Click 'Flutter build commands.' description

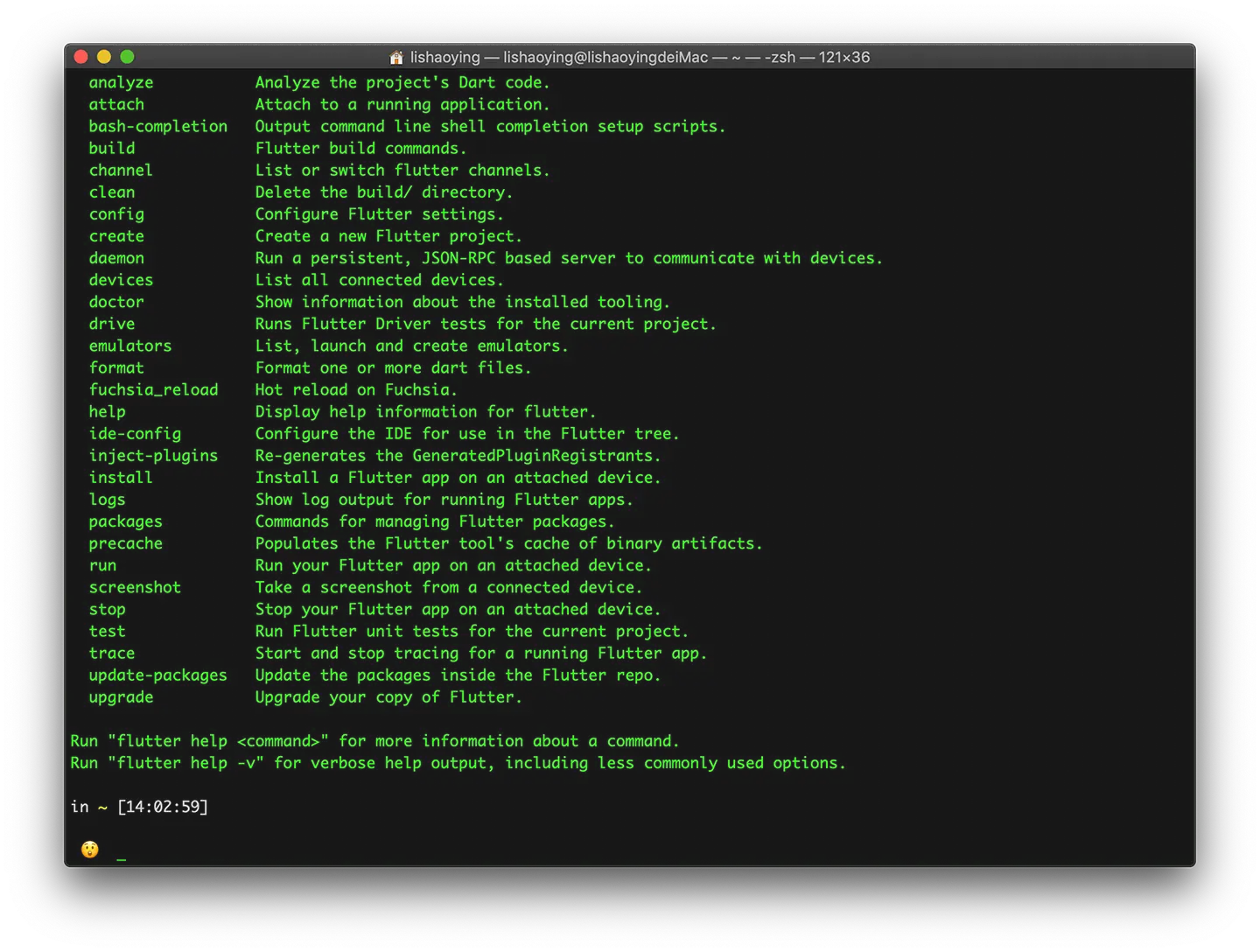[360, 148]
